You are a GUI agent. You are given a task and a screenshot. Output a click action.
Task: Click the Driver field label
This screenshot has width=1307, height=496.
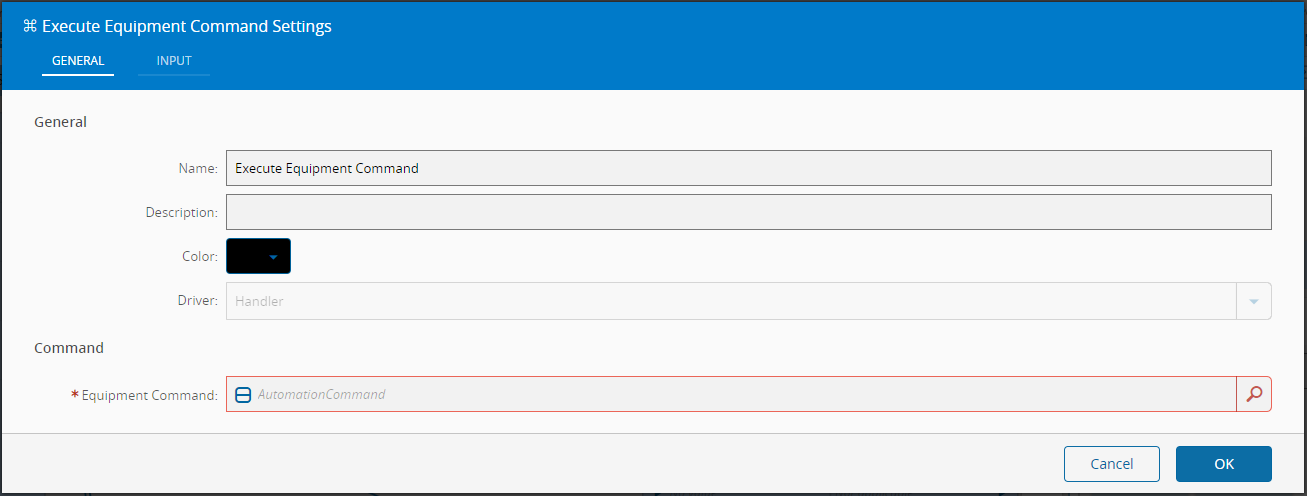(197, 301)
